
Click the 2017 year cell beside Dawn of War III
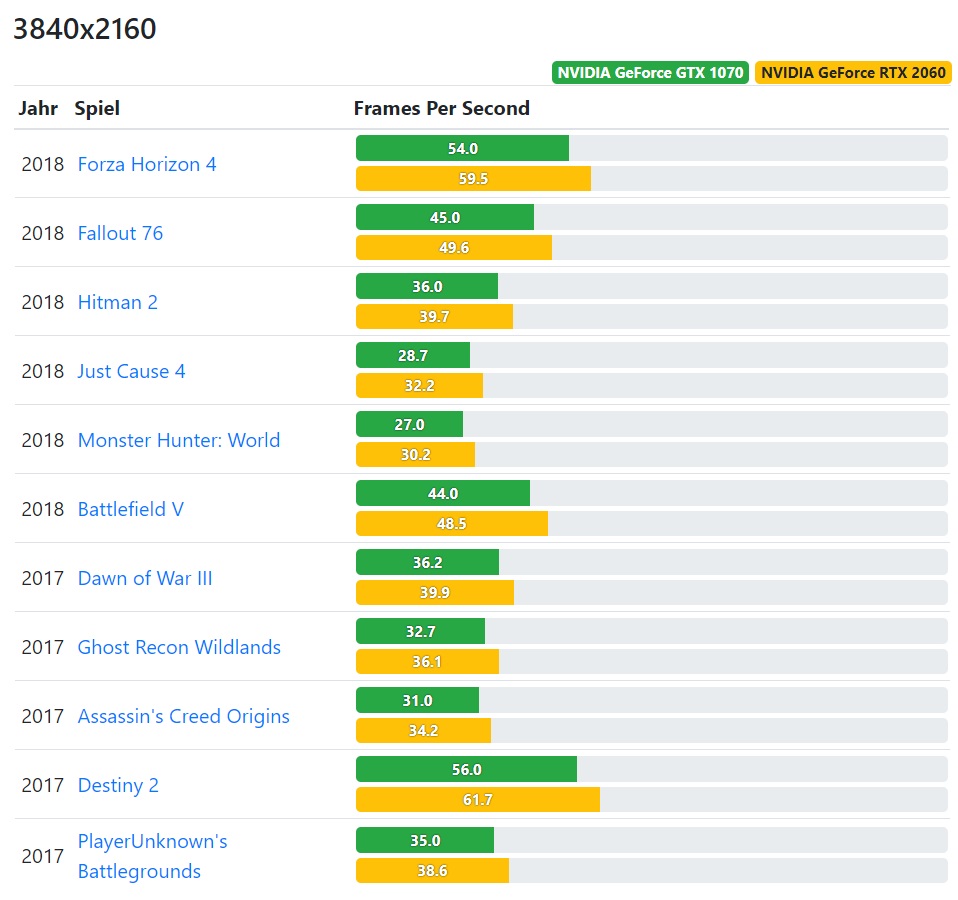pos(43,579)
